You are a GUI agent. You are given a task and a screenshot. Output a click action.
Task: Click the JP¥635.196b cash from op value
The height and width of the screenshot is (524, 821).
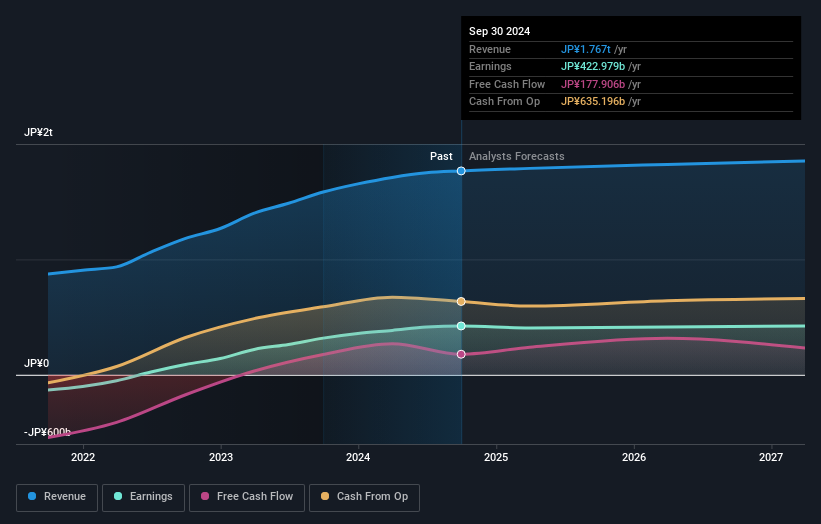(x=593, y=102)
